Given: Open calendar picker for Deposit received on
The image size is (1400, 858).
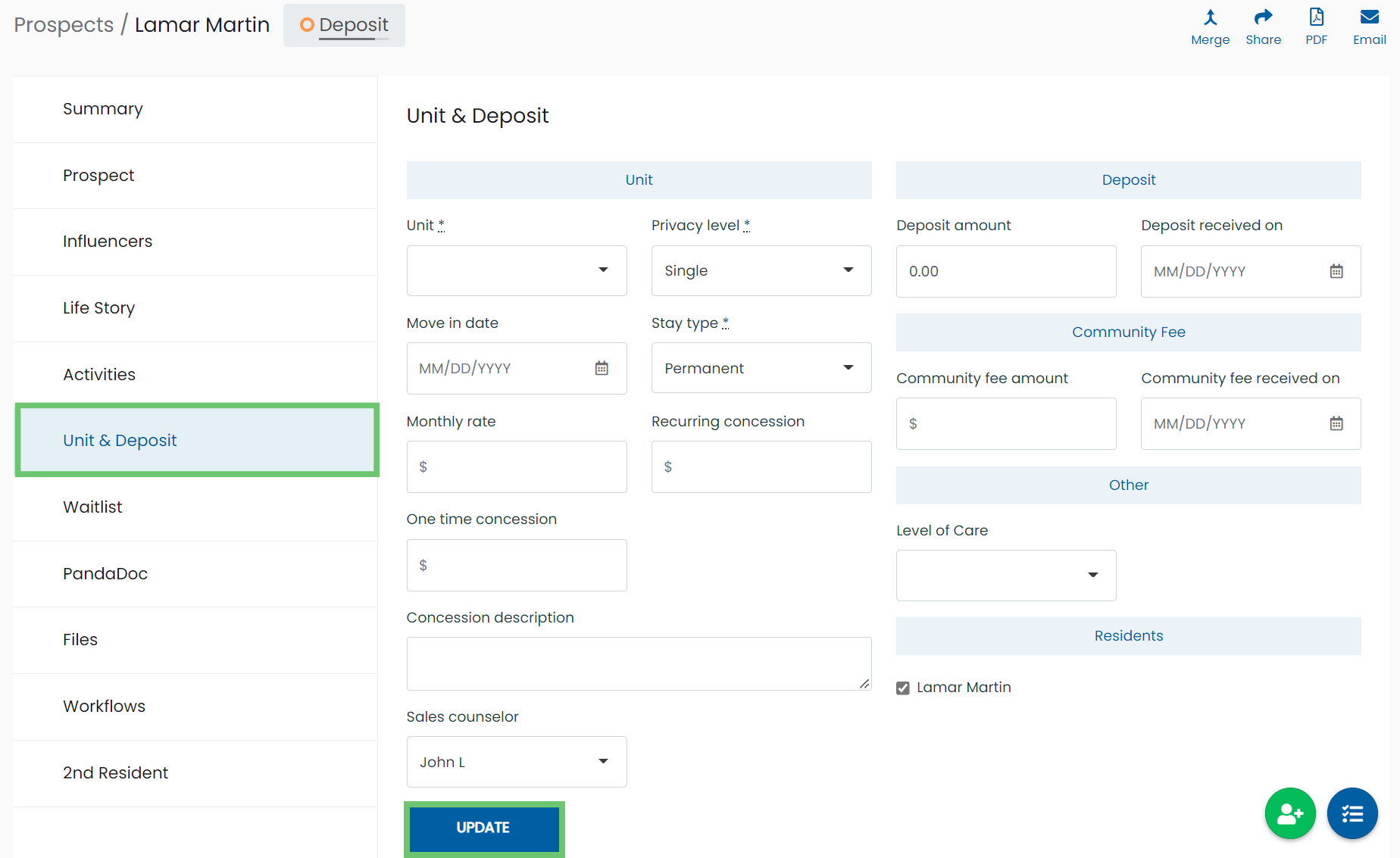Looking at the screenshot, I should coord(1336,271).
